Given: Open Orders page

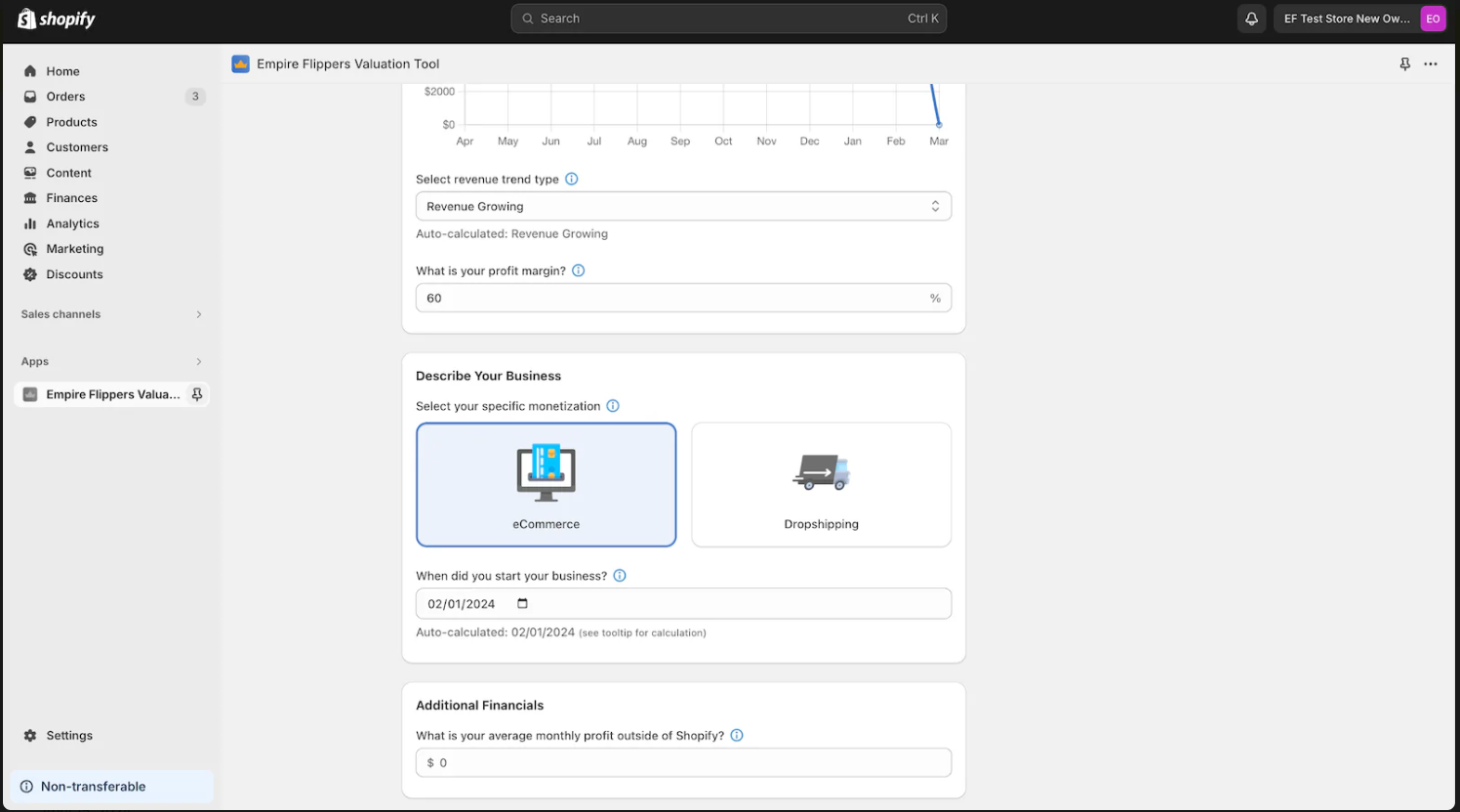Looking at the screenshot, I should pos(65,97).
